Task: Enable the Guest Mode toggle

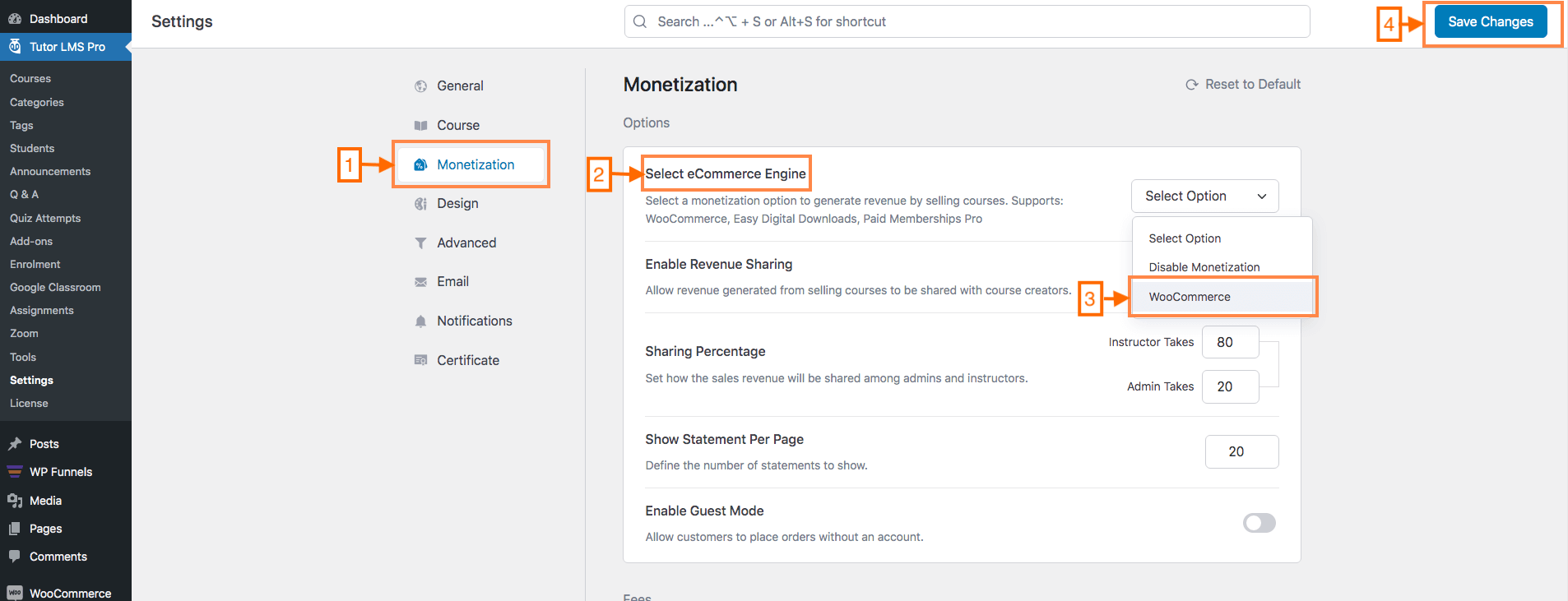Action: click(x=1259, y=523)
